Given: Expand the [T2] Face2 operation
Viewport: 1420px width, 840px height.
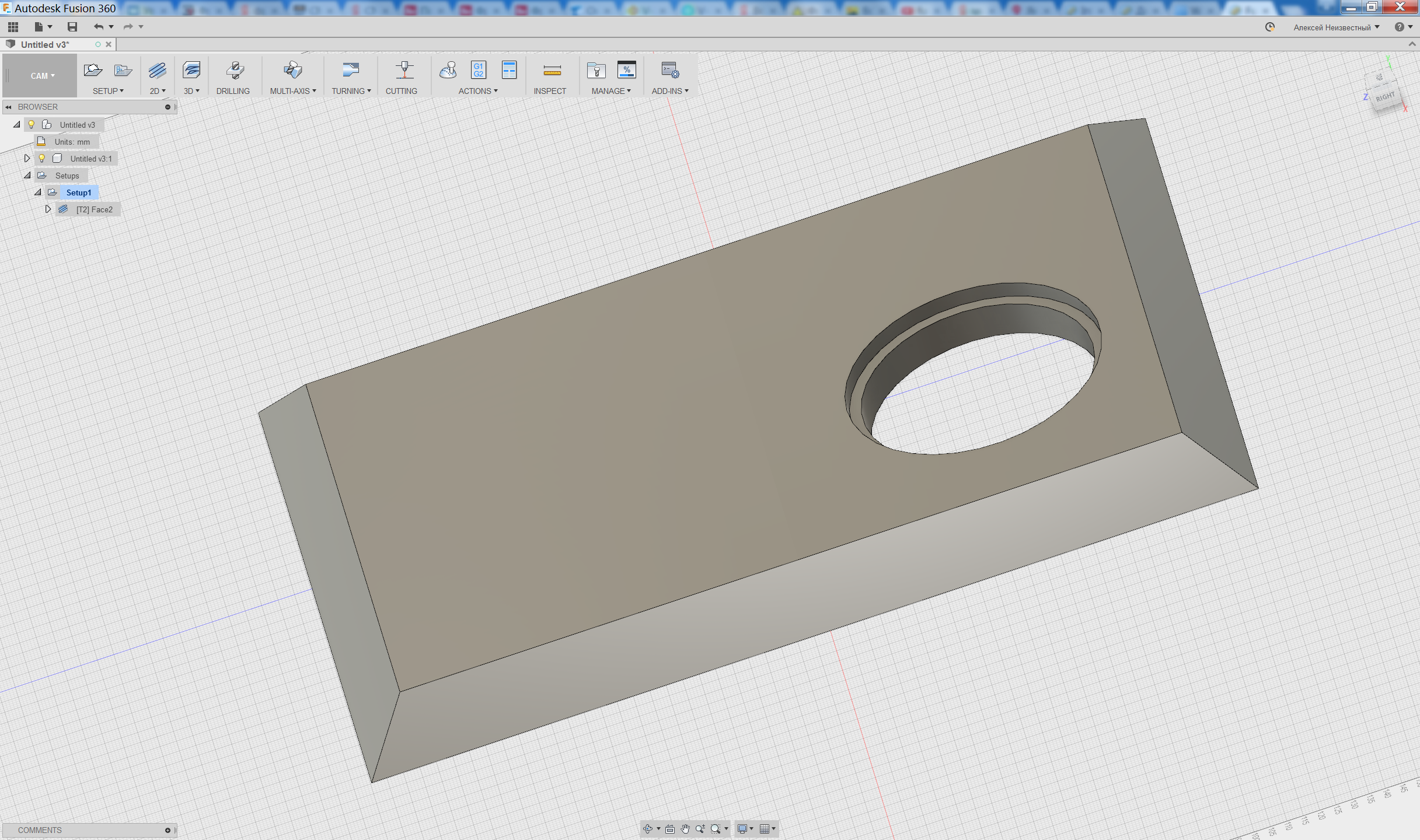Looking at the screenshot, I should point(48,209).
